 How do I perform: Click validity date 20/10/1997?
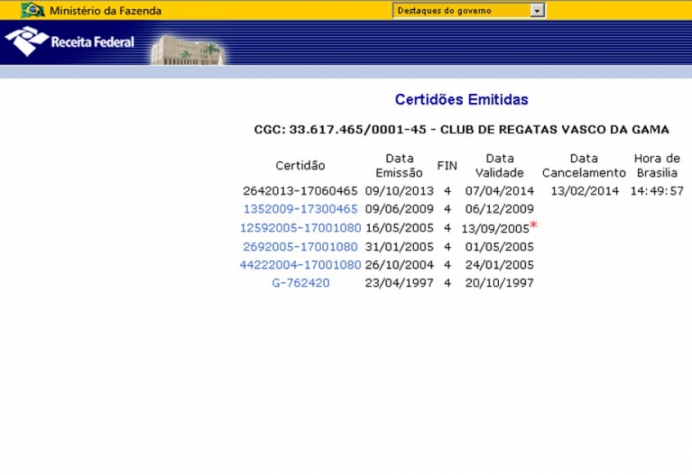click(500, 283)
